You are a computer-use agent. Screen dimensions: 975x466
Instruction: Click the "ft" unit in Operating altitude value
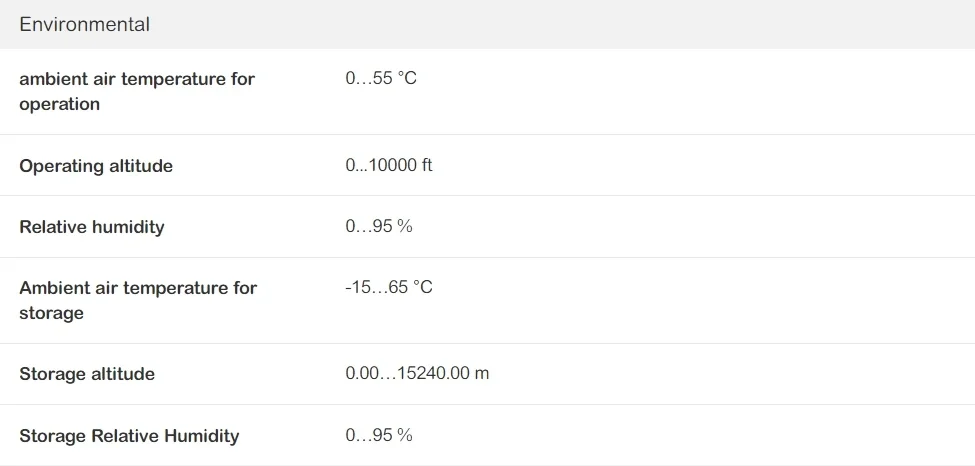tap(426, 165)
